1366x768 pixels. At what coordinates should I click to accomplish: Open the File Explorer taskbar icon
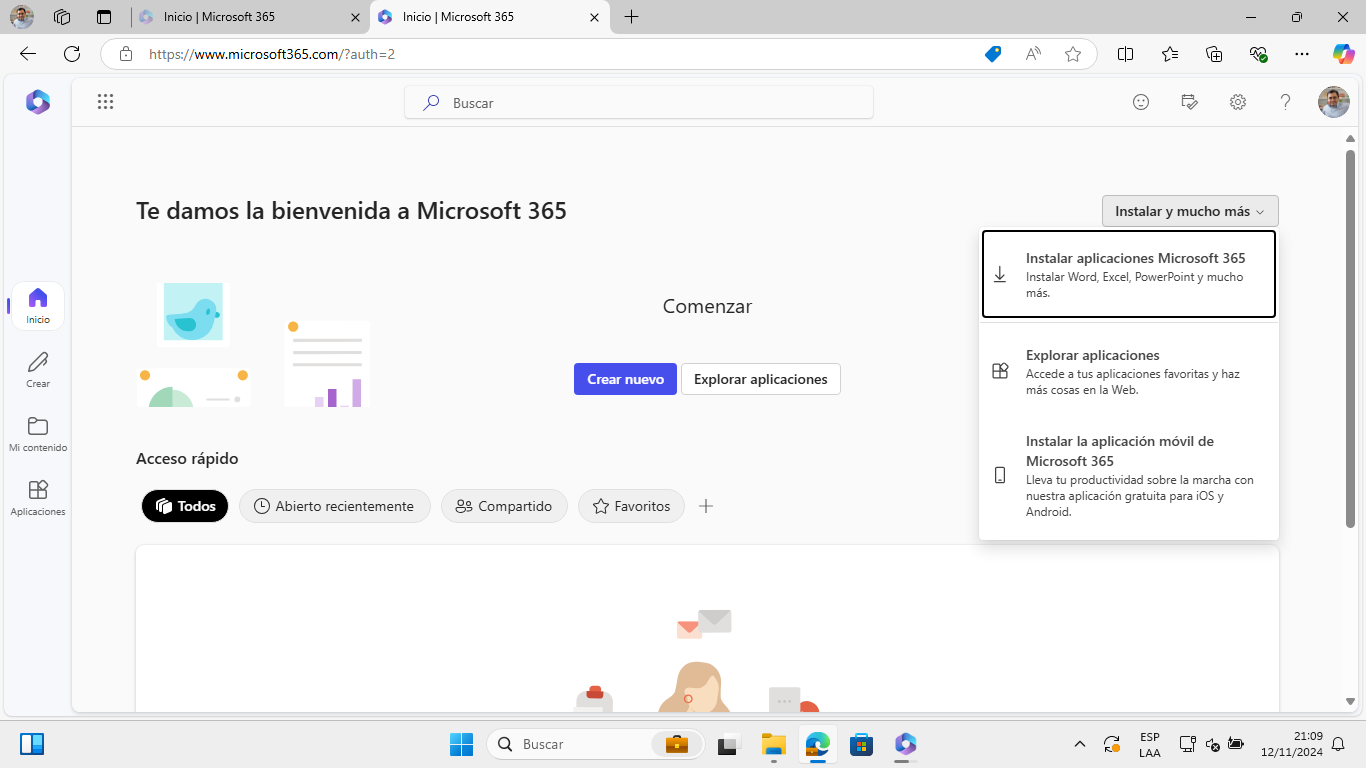773,744
